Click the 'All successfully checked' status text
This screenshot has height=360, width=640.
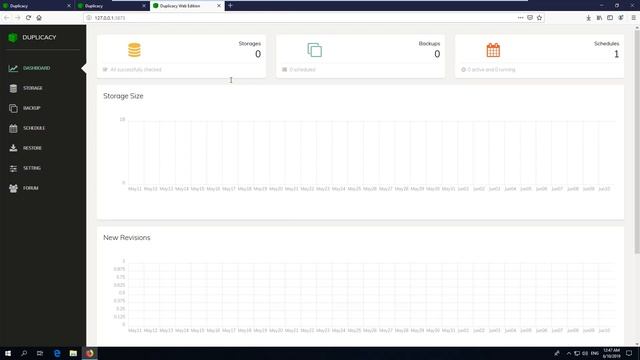[x=136, y=70]
